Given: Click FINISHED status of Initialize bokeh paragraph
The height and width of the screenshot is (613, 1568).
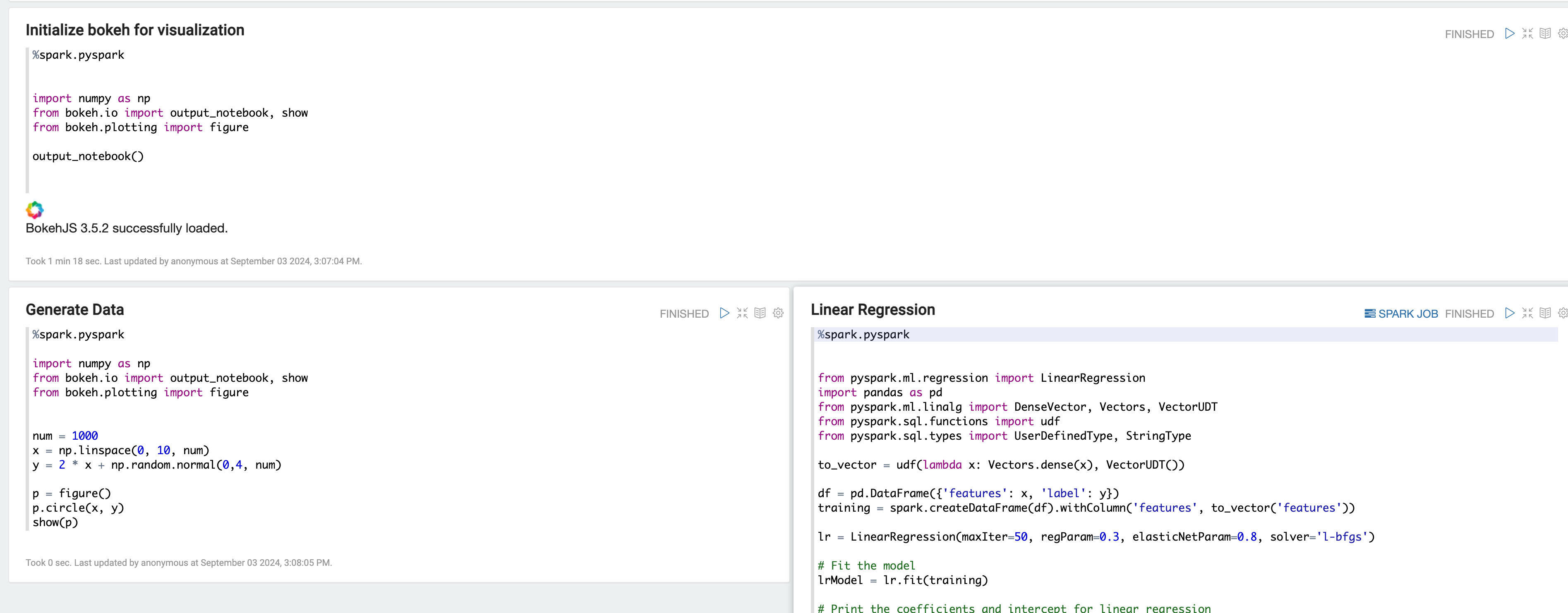Looking at the screenshot, I should pos(1470,34).
